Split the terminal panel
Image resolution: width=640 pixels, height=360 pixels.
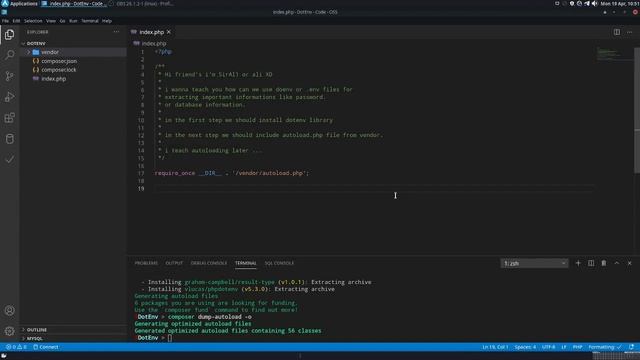(591, 263)
